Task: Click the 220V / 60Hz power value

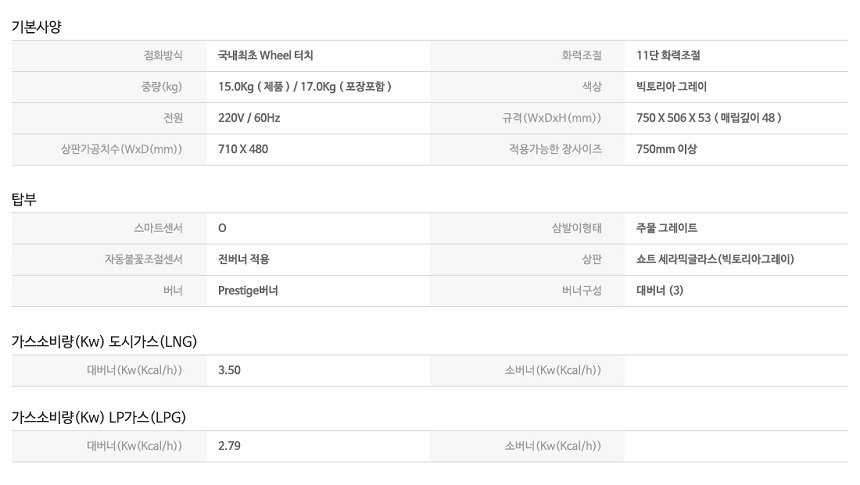Action: (249, 118)
